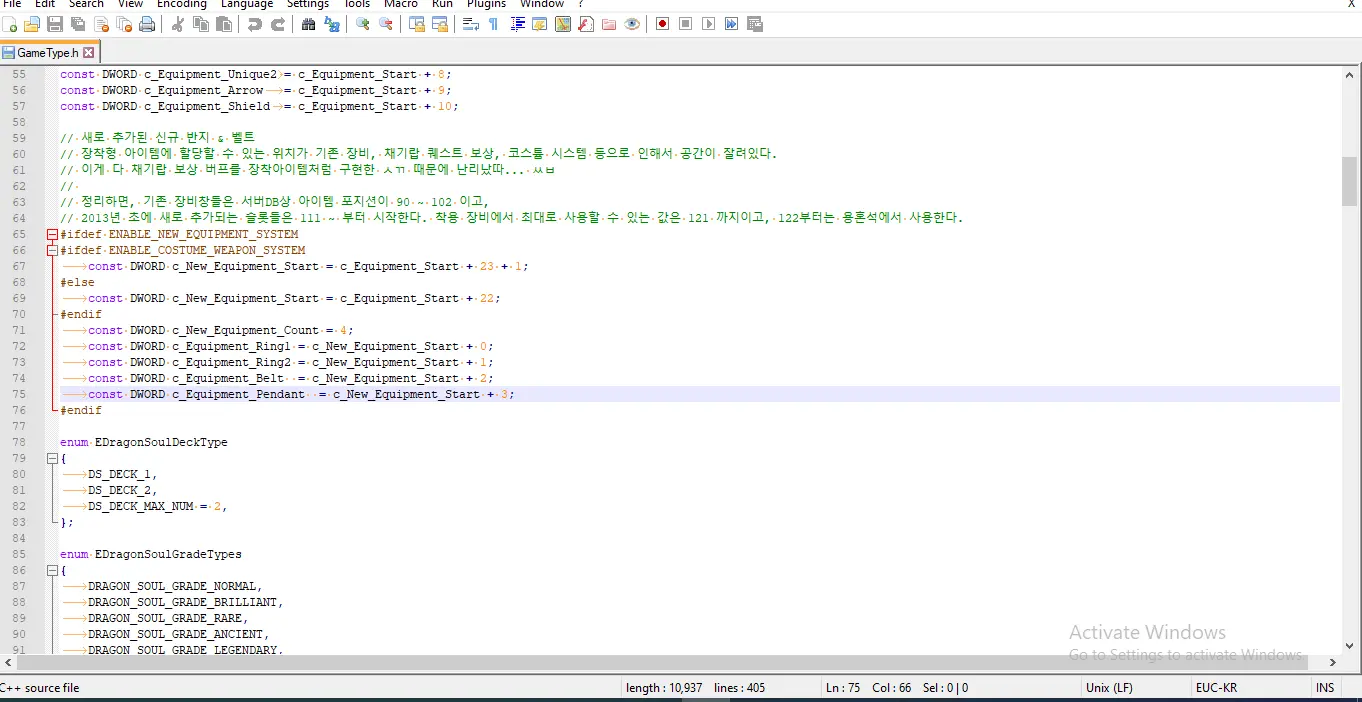Close the GameType.h tab
Image resolution: width=1362 pixels, height=702 pixels.
coord(89,52)
